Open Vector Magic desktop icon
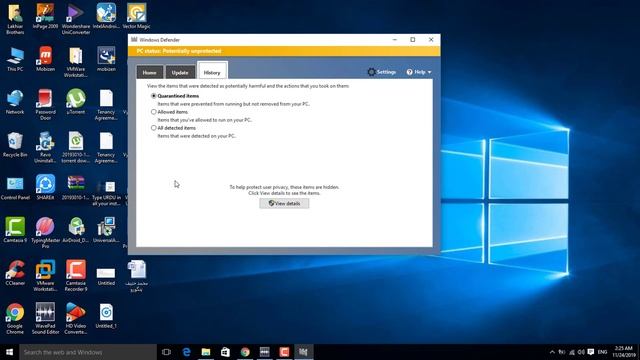This screenshot has width=640, height=360. point(136,16)
